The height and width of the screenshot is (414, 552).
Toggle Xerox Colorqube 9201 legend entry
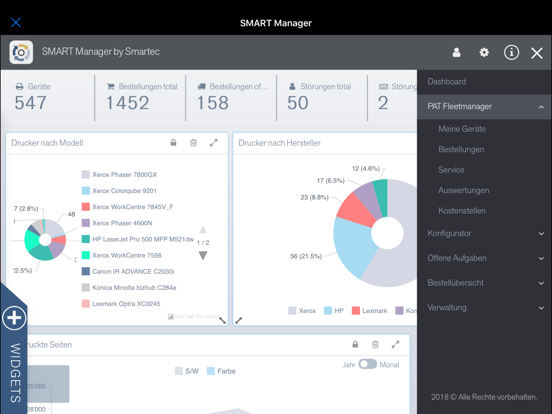pyautogui.click(x=119, y=191)
